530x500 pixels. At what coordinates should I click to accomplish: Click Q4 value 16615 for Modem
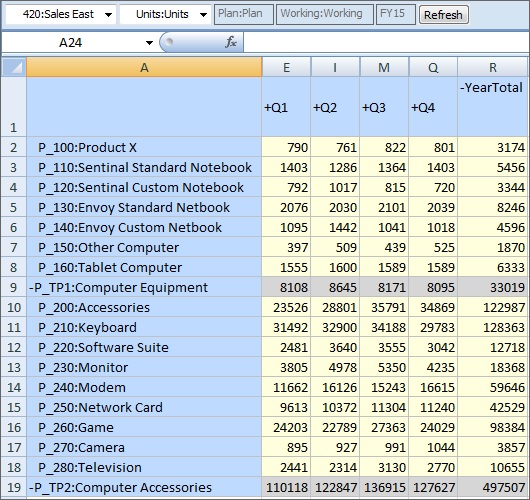point(433,387)
